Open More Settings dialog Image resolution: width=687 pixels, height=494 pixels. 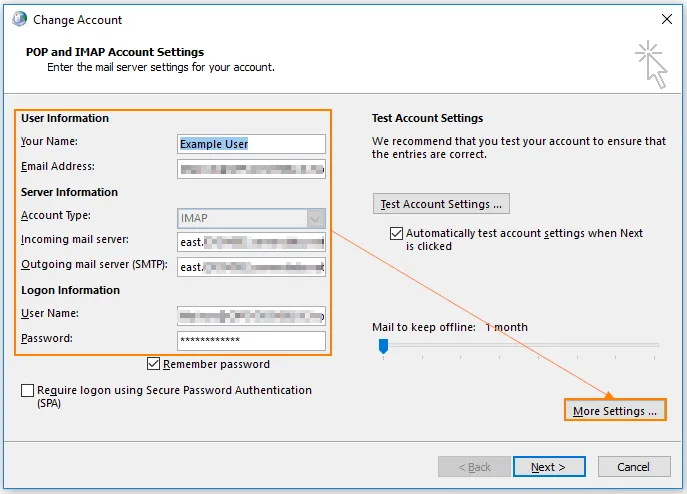coord(615,411)
